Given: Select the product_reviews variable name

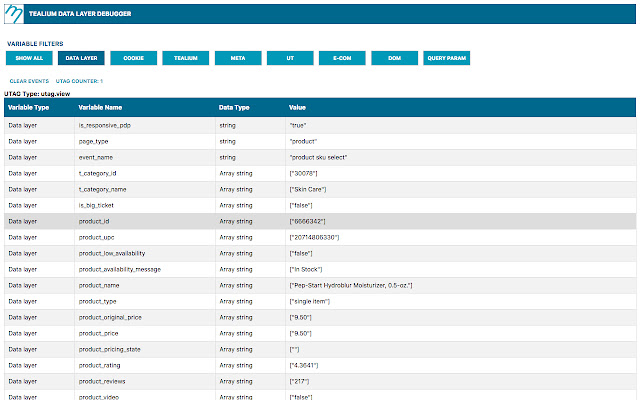Looking at the screenshot, I should 102,381.
